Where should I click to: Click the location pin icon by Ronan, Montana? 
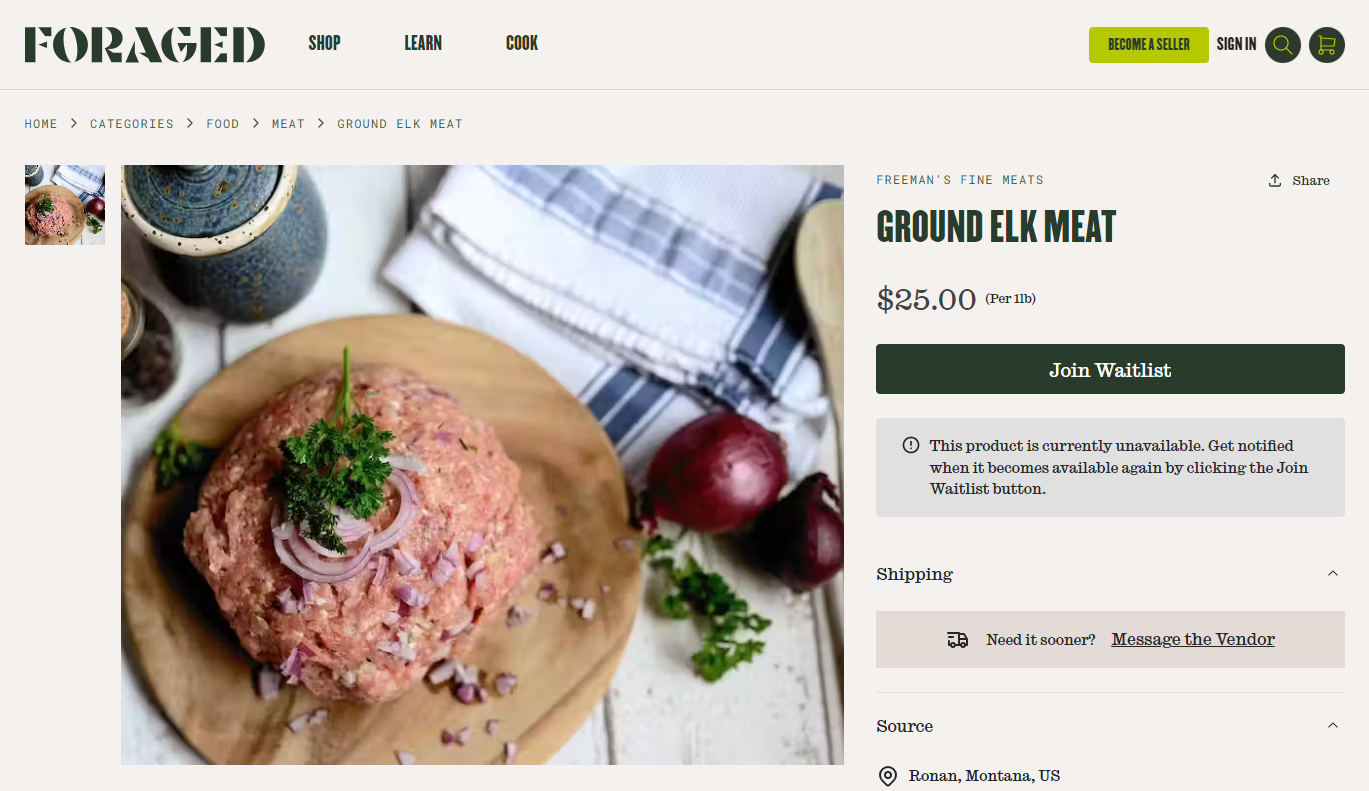click(887, 776)
